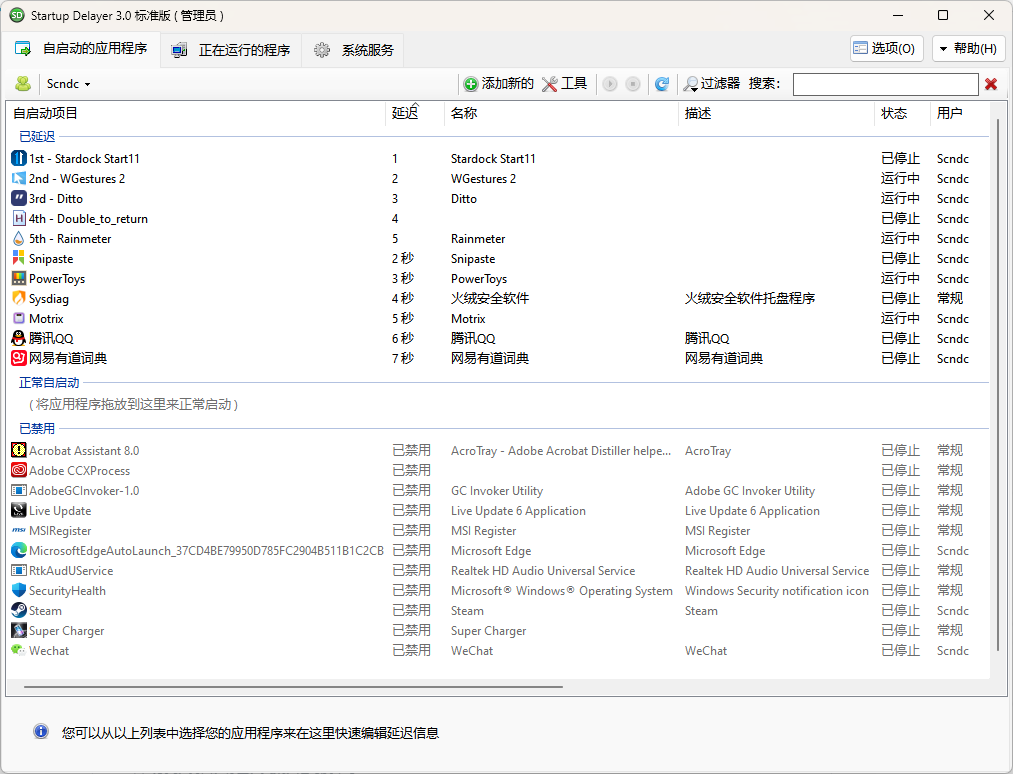This screenshot has width=1013, height=774.
Task: Click the Stardock Start11 row icon
Action: click(19, 158)
